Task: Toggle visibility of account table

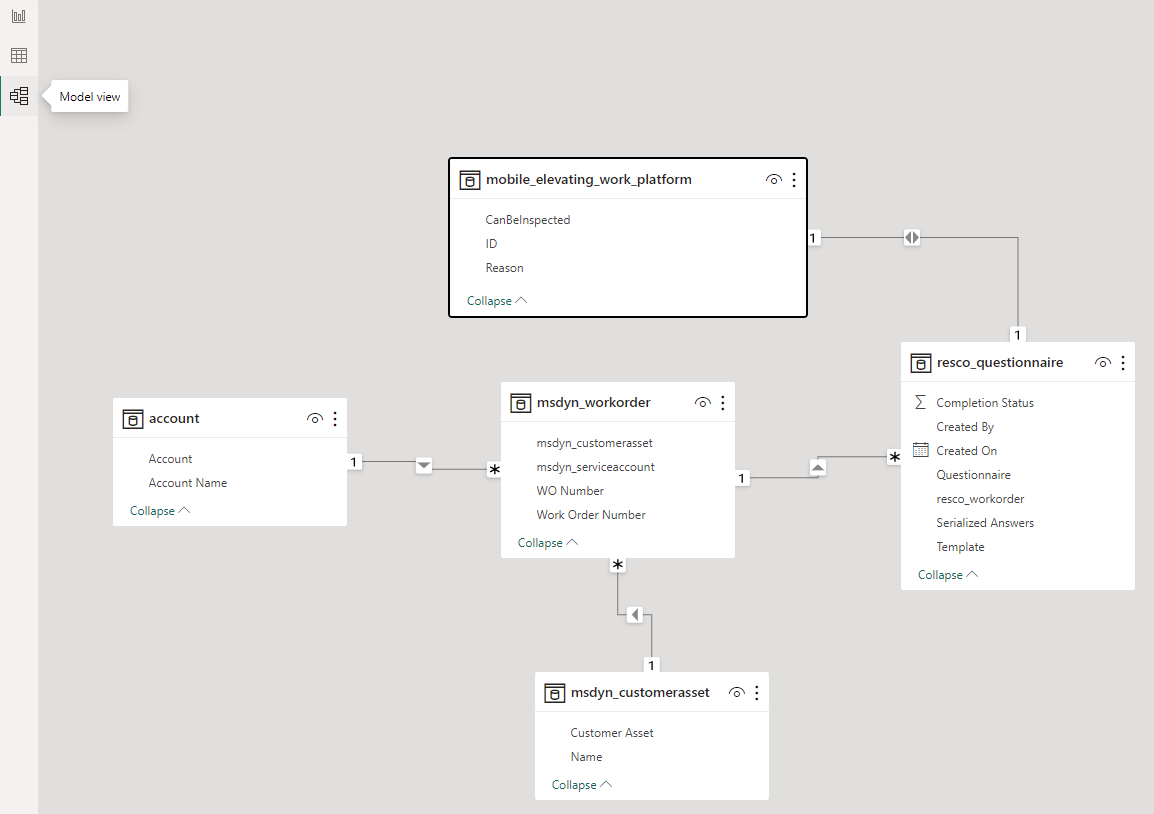Action: [x=315, y=419]
